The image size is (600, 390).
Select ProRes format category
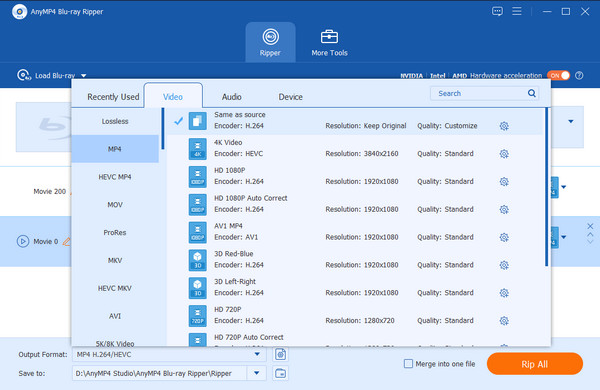(115, 232)
